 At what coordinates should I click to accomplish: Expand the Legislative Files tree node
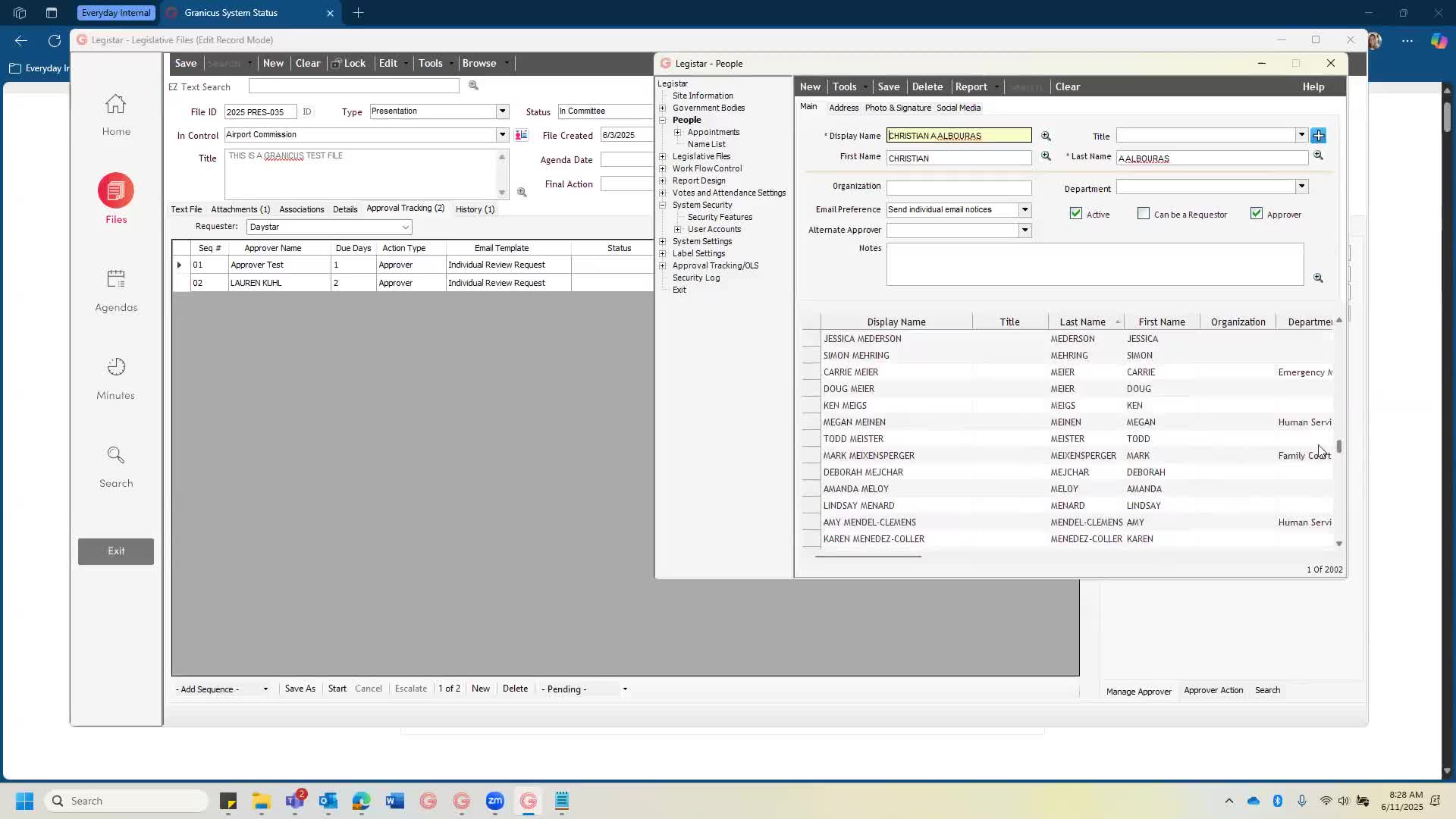[x=663, y=156]
